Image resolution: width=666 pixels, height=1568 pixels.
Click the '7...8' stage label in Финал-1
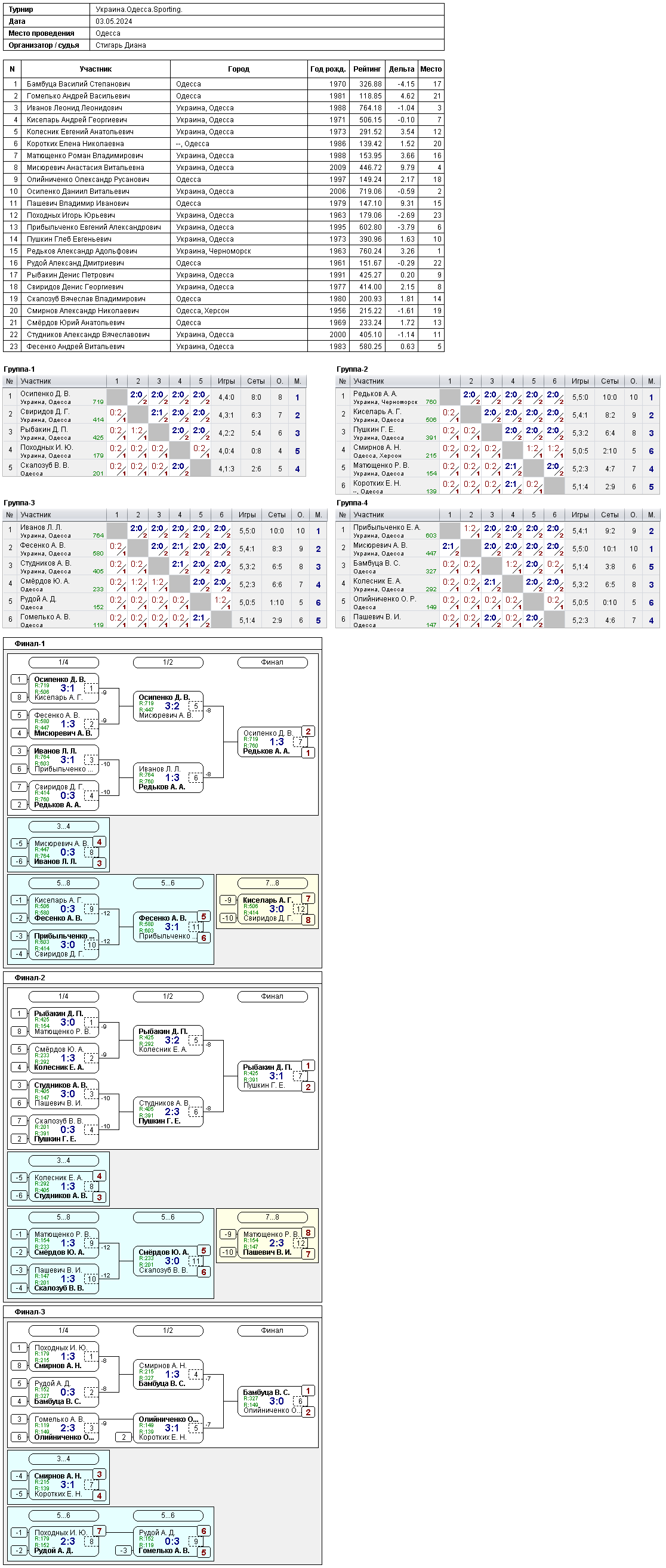[x=272, y=883]
